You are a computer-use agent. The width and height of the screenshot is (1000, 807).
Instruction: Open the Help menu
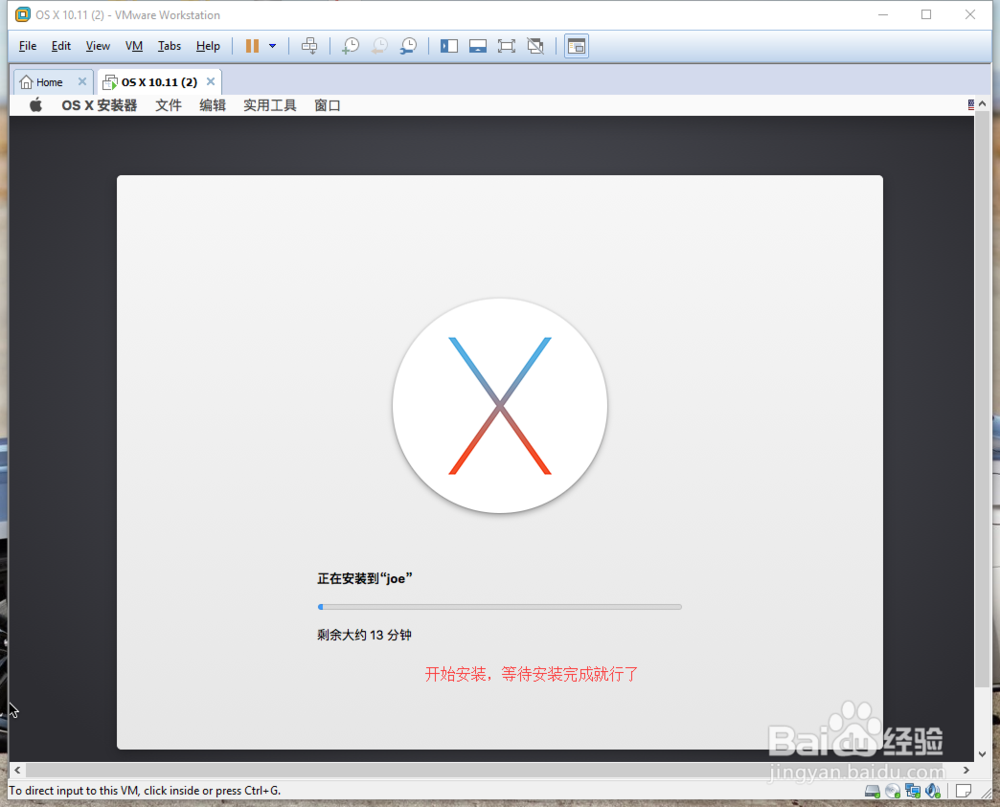(x=208, y=46)
